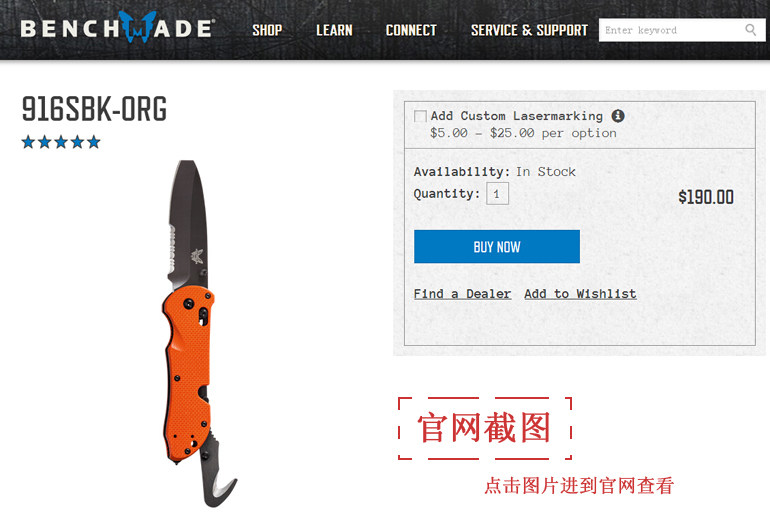Click the 916SBK-ORG product title

[94, 109]
